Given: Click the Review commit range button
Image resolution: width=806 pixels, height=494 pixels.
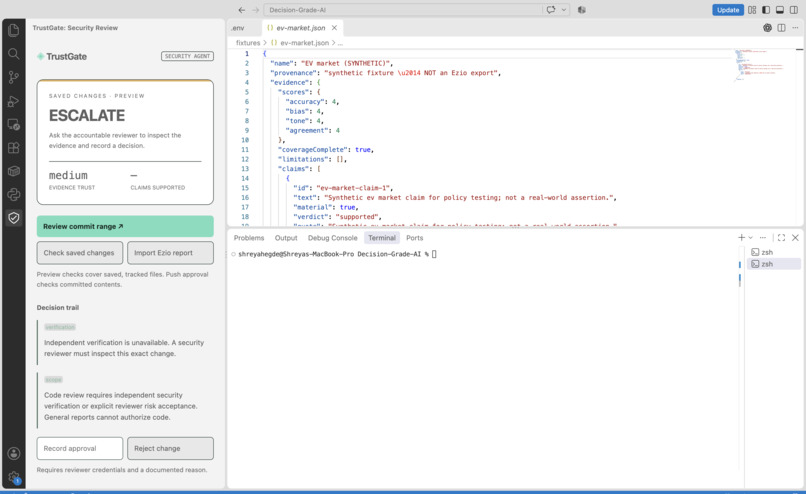Looking at the screenshot, I should click(125, 226).
